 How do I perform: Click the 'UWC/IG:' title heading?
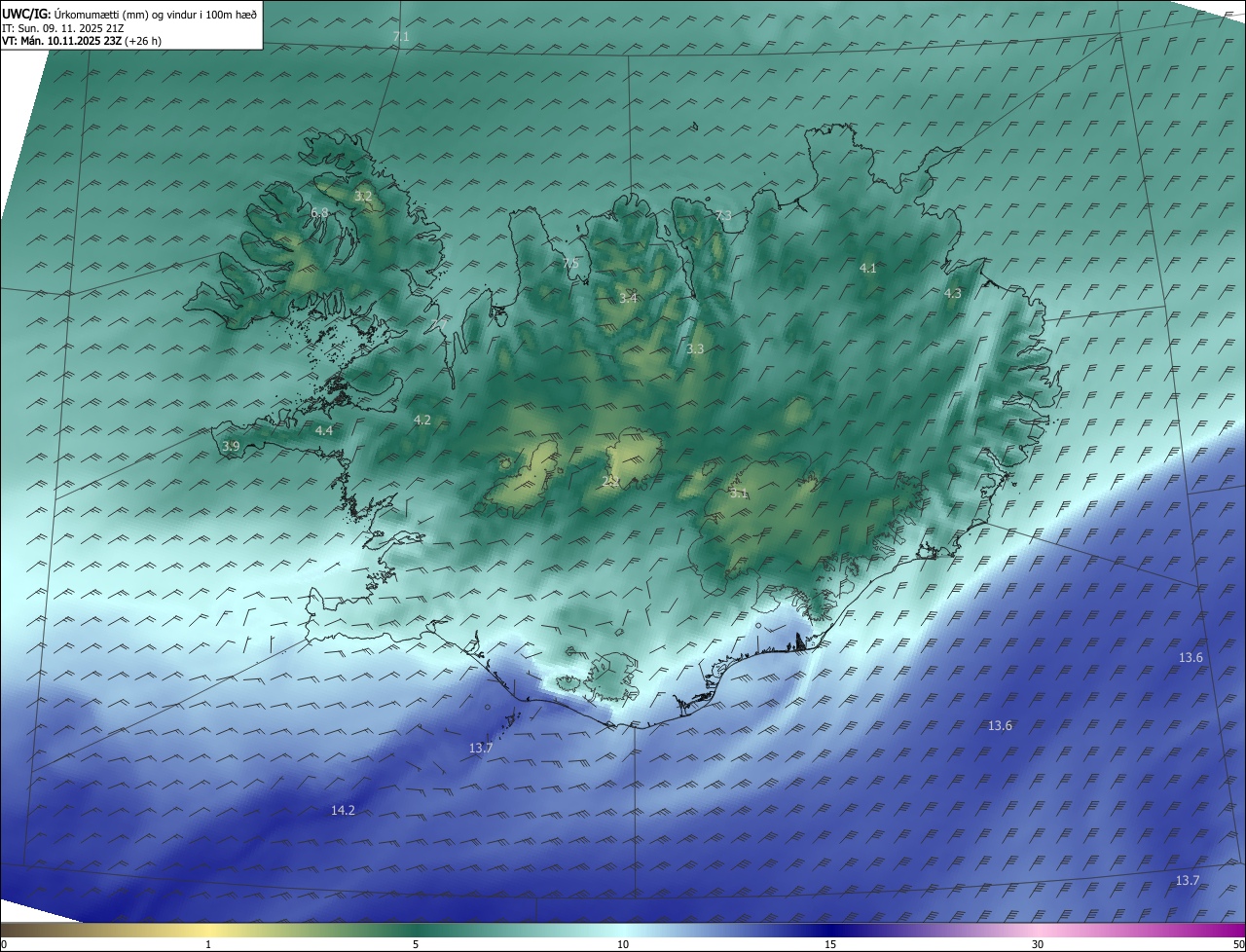click(26, 13)
